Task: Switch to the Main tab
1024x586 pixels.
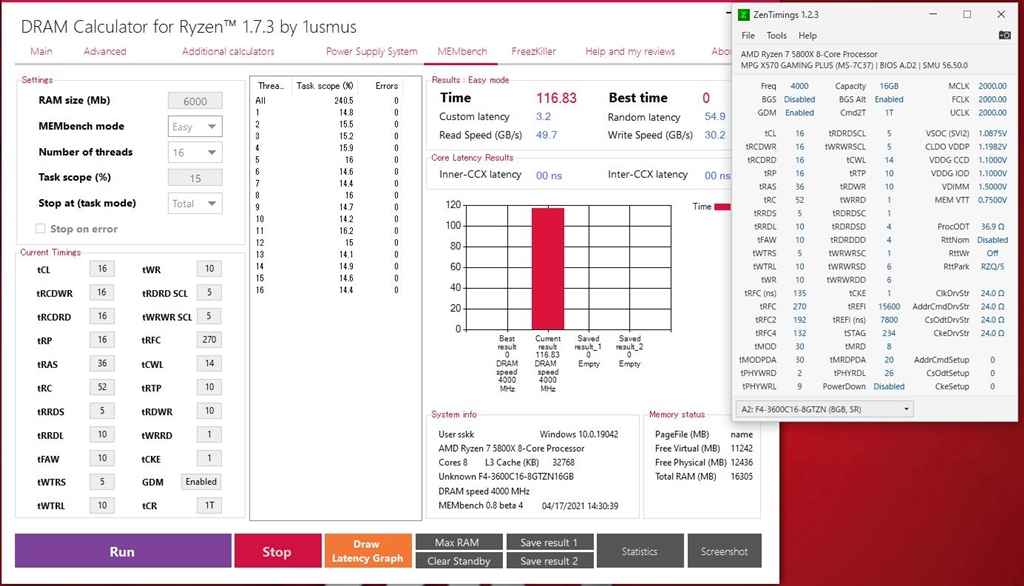Action: 41,52
